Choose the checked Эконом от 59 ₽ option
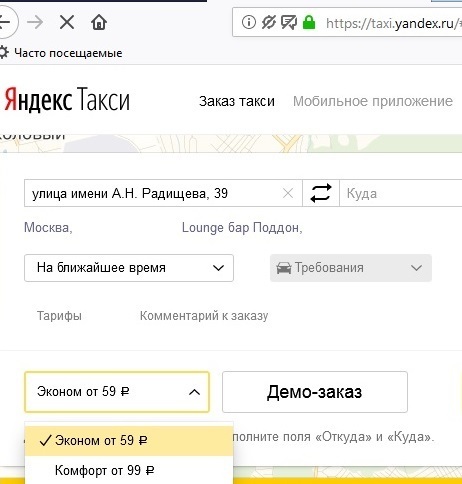This screenshot has width=462, height=484. point(129,441)
